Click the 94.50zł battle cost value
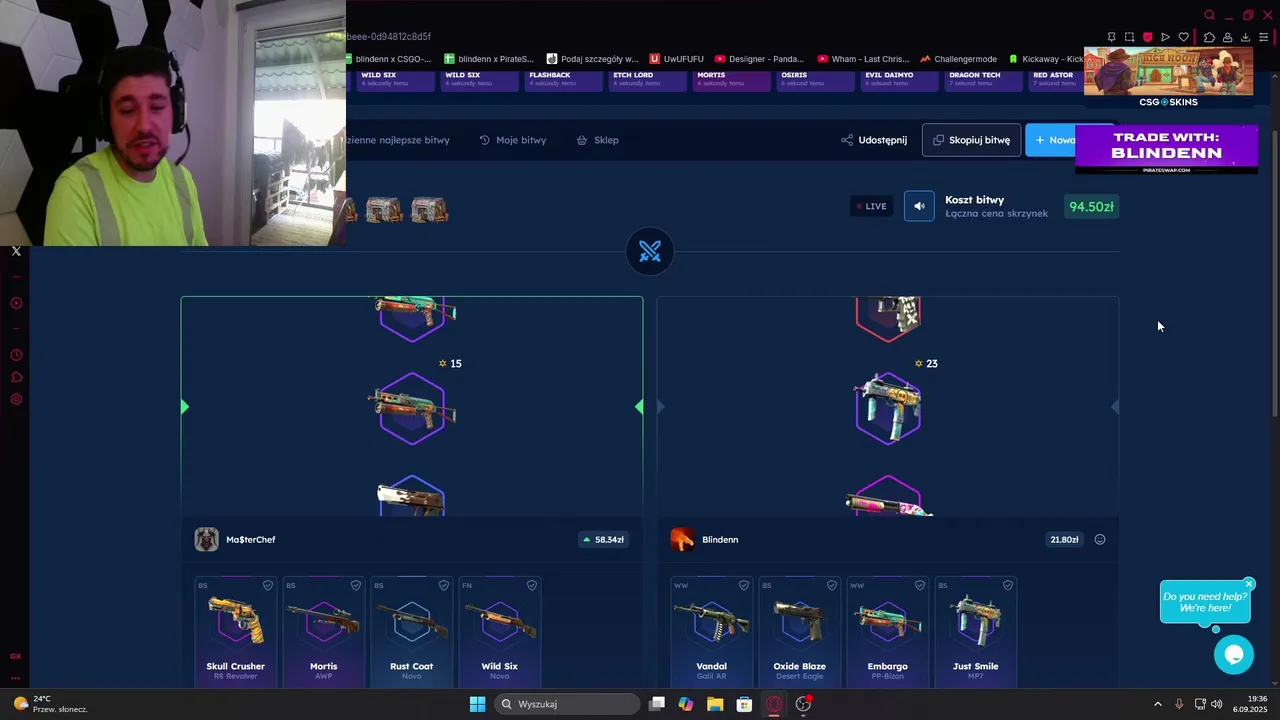Viewport: 1280px width, 720px height. point(1091,207)
